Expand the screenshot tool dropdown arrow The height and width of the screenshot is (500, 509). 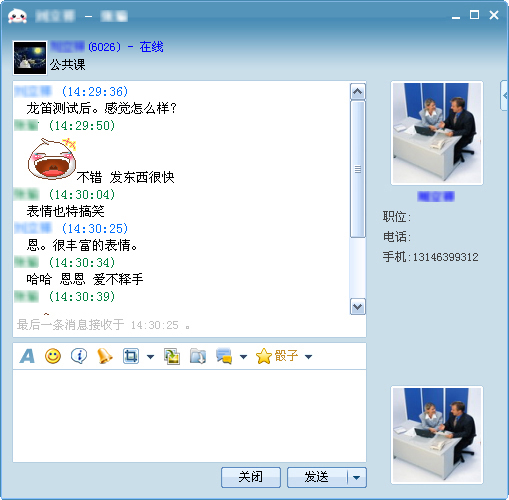[151, 357]
